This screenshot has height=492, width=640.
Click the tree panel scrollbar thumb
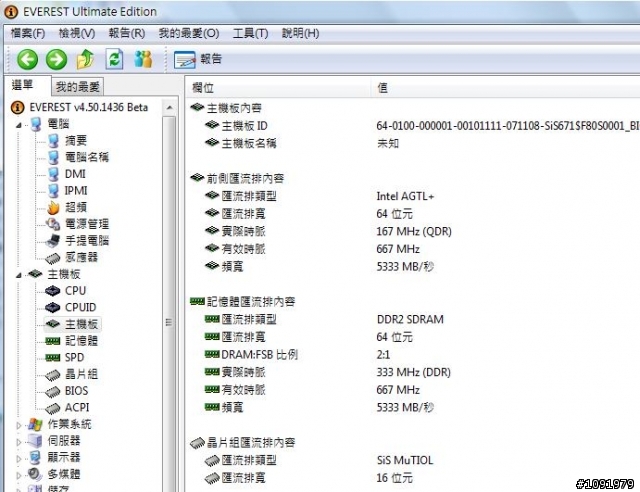(169, 304)
